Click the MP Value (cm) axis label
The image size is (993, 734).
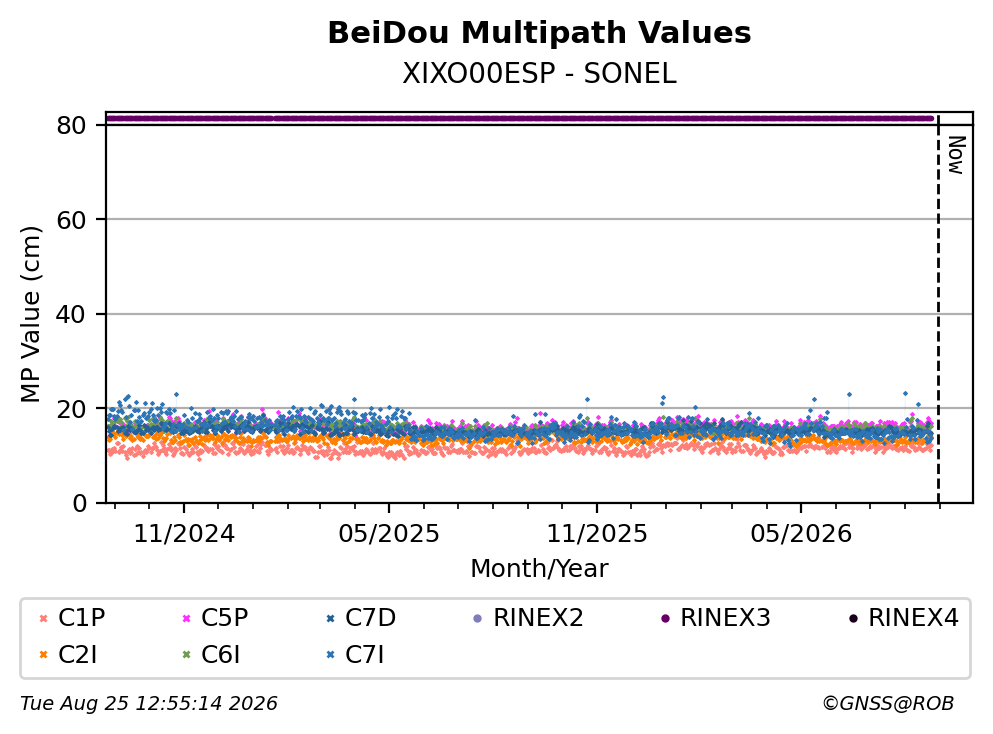pos(30,314)
